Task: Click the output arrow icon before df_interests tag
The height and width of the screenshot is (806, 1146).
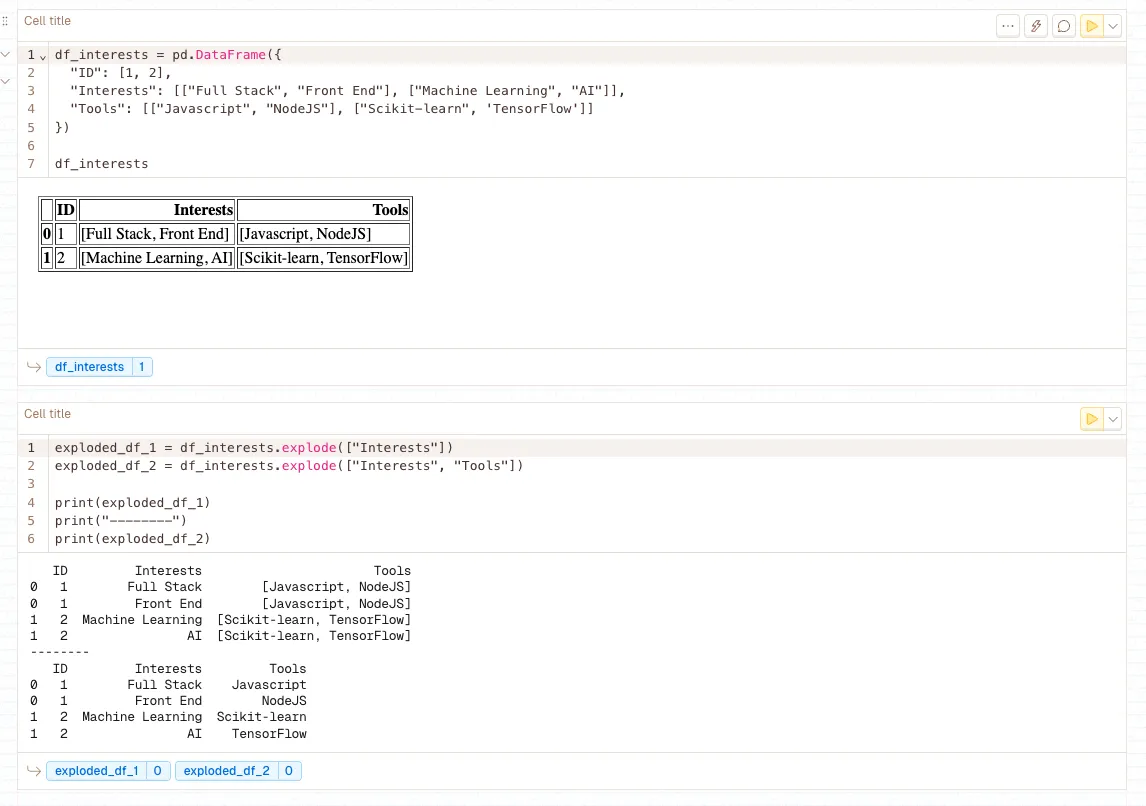Action: pos(33,367)
